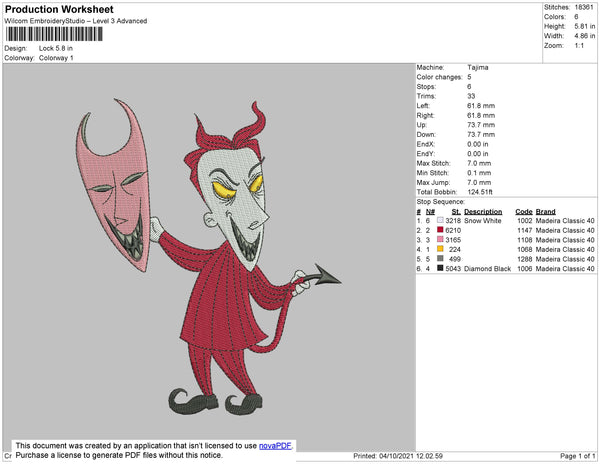Click the Min Stitch value 0.1 mm
This screenshot has width=600, height=464.
[479, 173]
